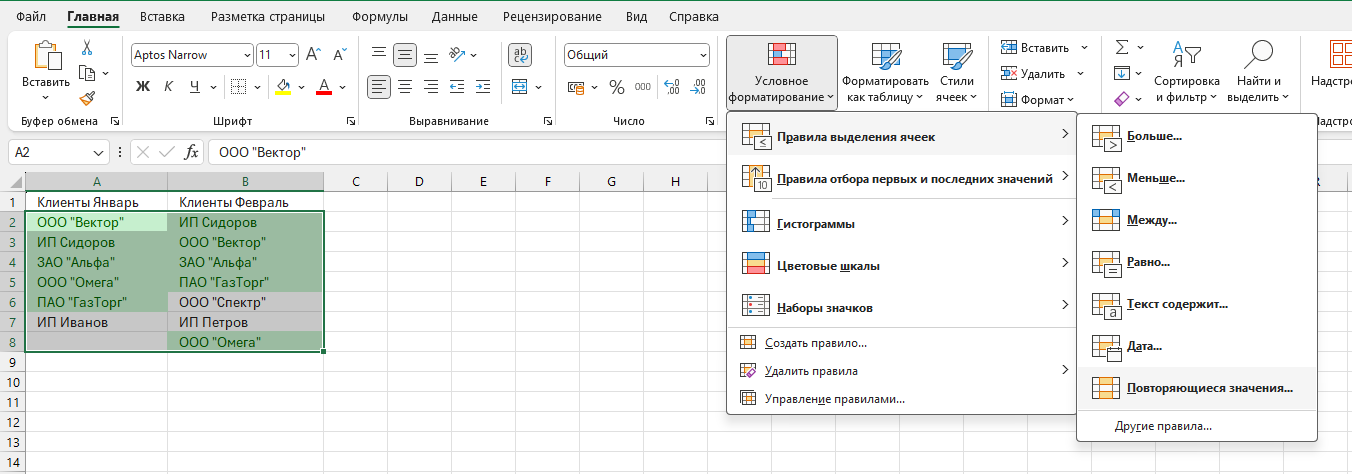Decrease indent icon
This screenshot has height=474, width=1352.
point(458,87)
